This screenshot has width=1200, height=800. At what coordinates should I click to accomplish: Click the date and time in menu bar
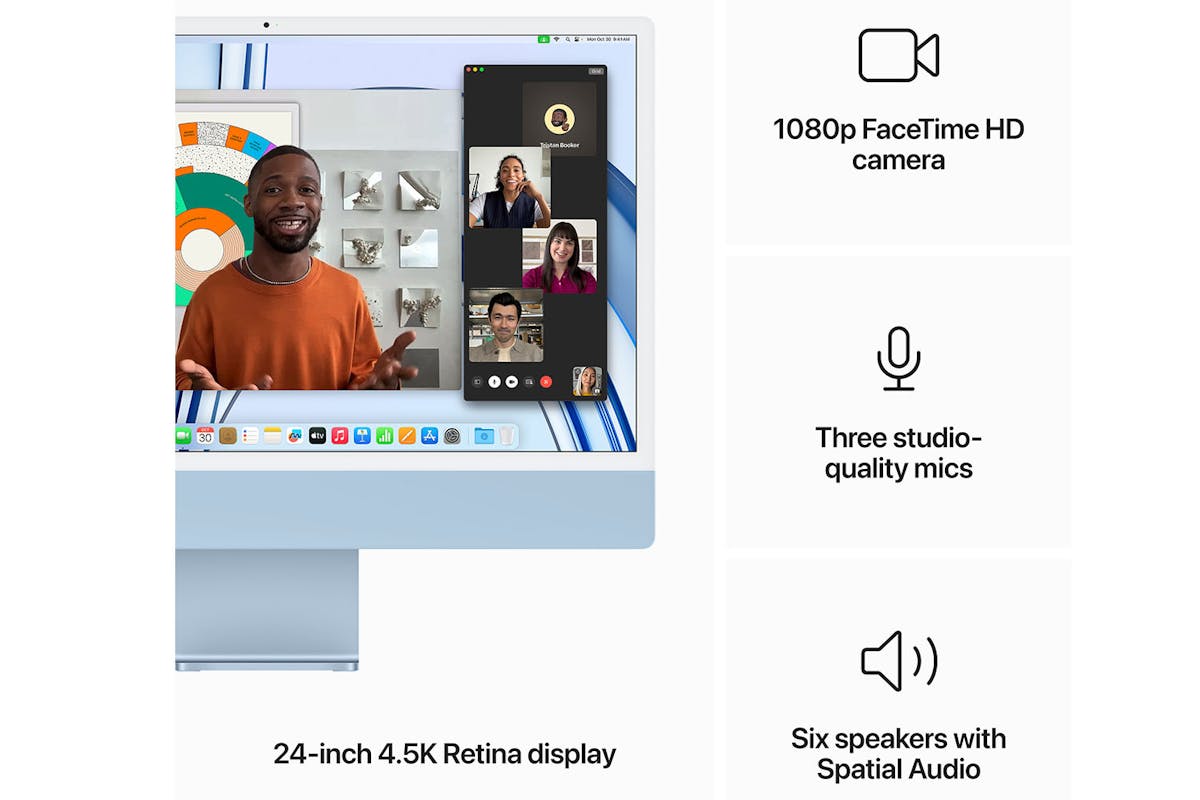(x=608, y=39)
